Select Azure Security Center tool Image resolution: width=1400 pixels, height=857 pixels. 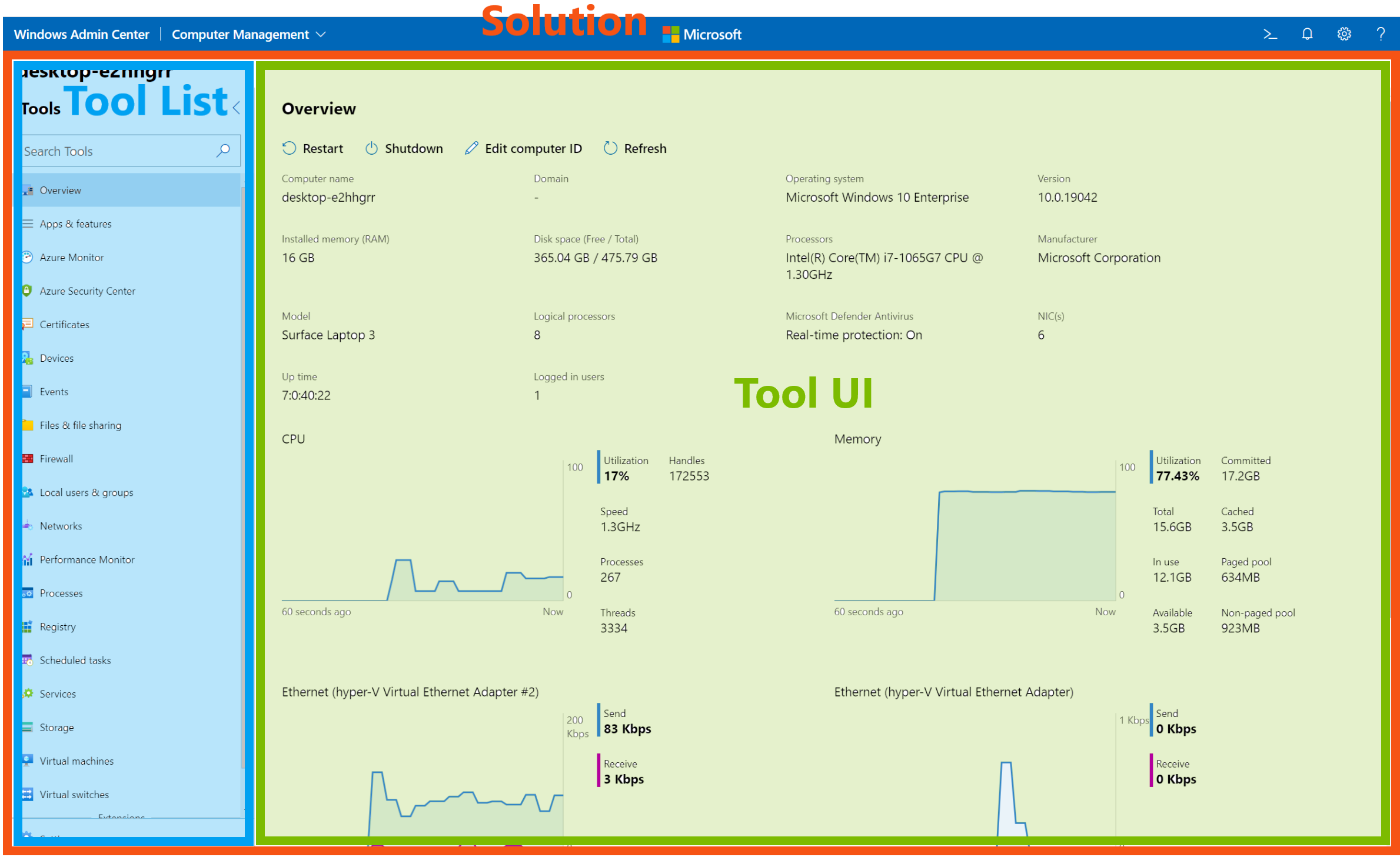coord(88,291)
